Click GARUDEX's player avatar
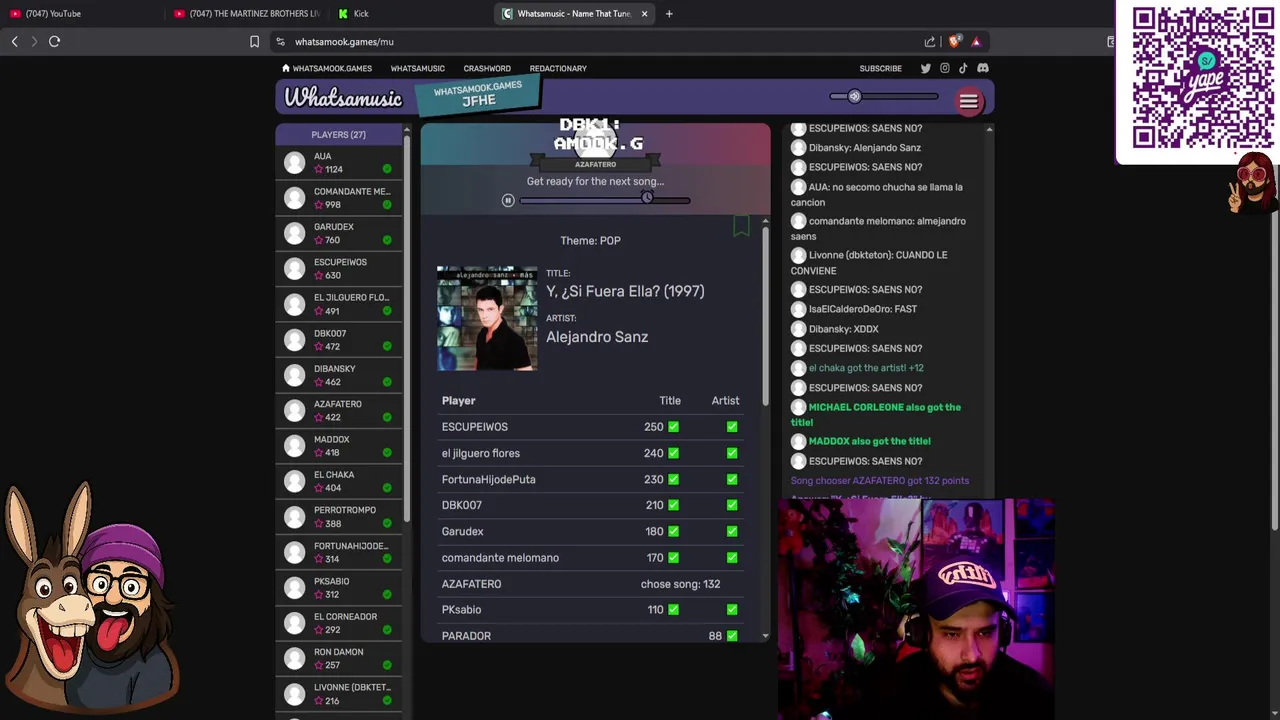The width and height of the screenshot is (1280, 720). coord(294,233)
